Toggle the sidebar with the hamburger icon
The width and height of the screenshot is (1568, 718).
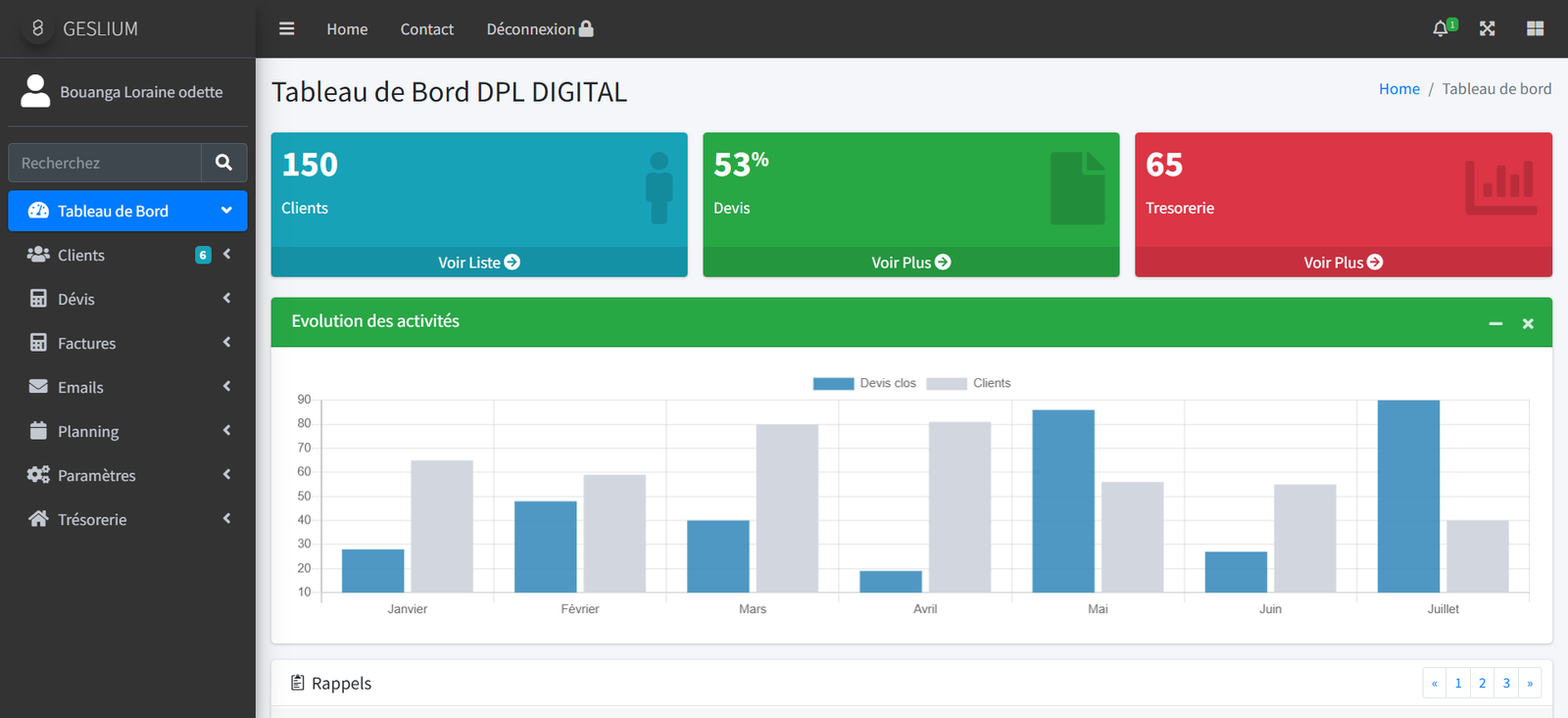pos(286,29)
